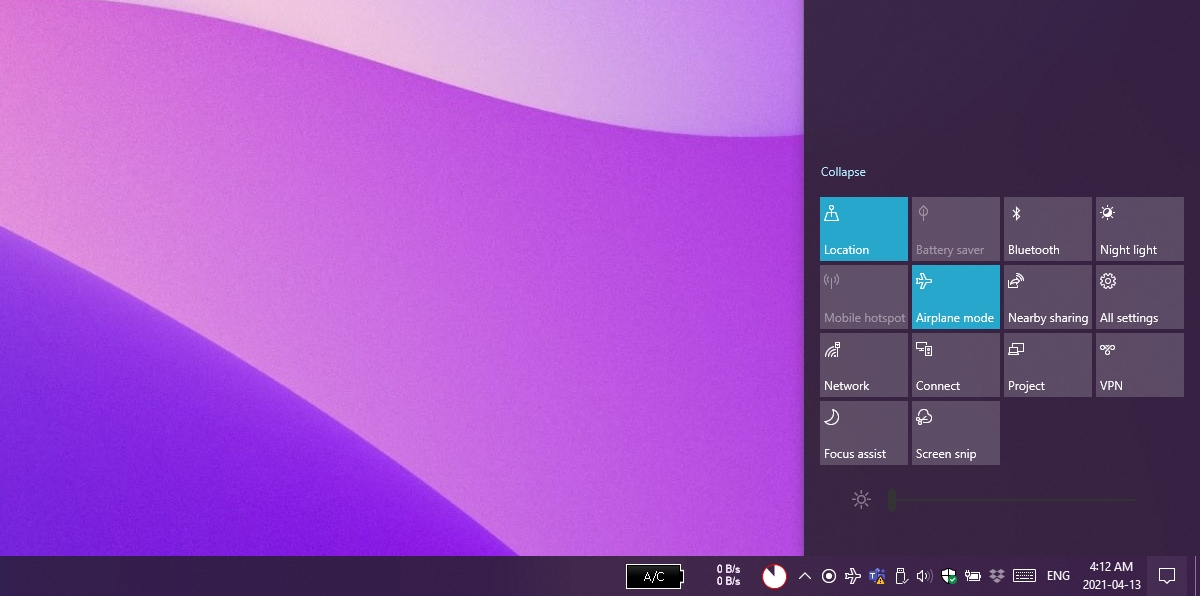
Task: Toggle the Location quick action tile
Action: point(864,229)
